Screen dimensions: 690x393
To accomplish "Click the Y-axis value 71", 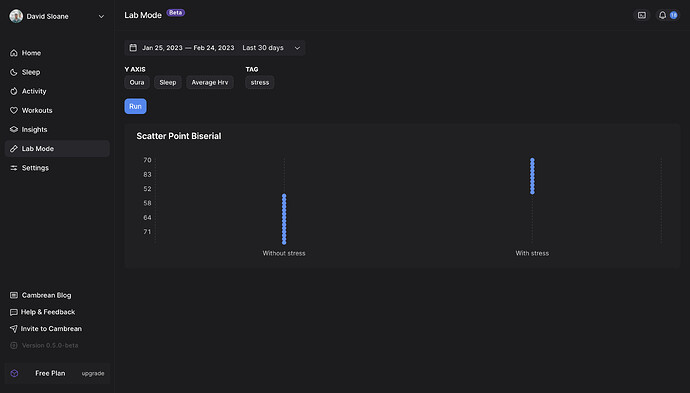I will pyautogui.click(x=147, y=231).
